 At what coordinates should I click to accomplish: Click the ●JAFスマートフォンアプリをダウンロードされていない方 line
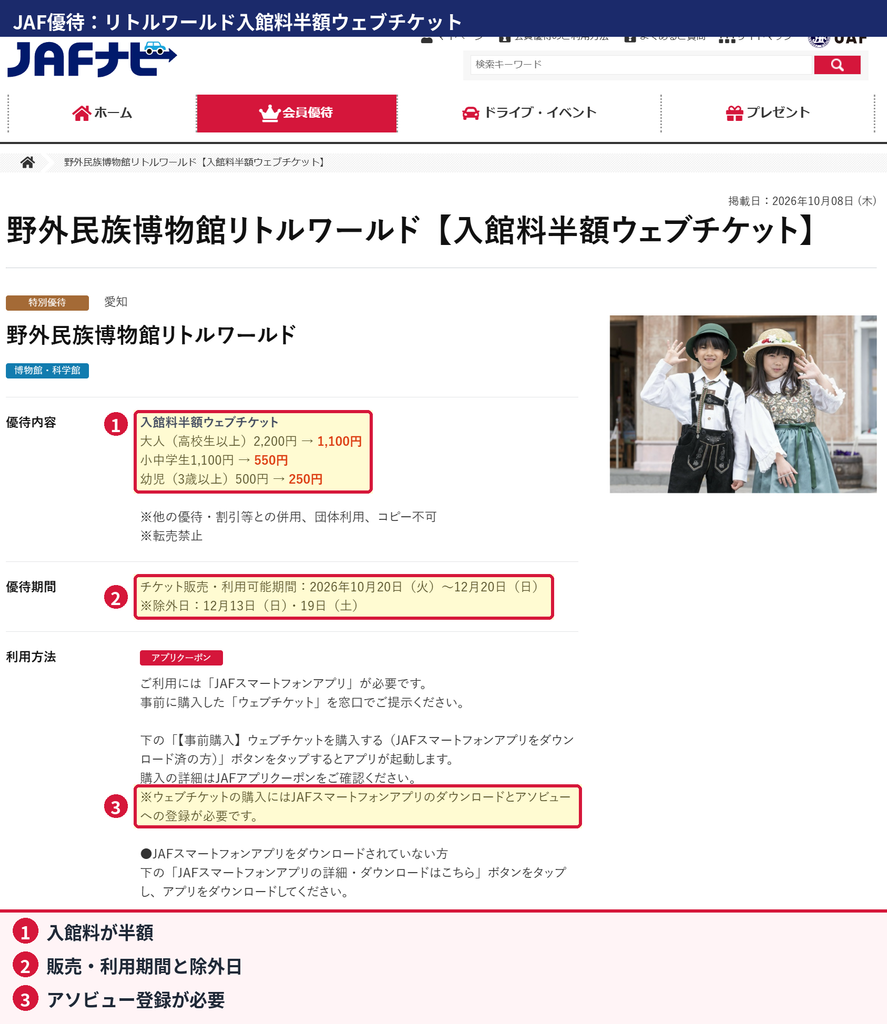[x=294, y=854]
